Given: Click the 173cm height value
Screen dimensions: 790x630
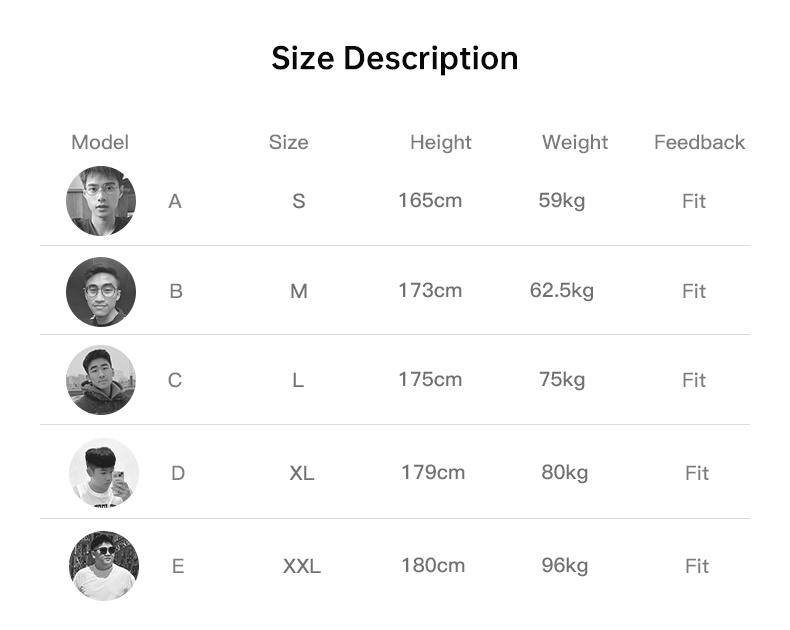Looking at the screenshot, I should [x=430, y=291].
